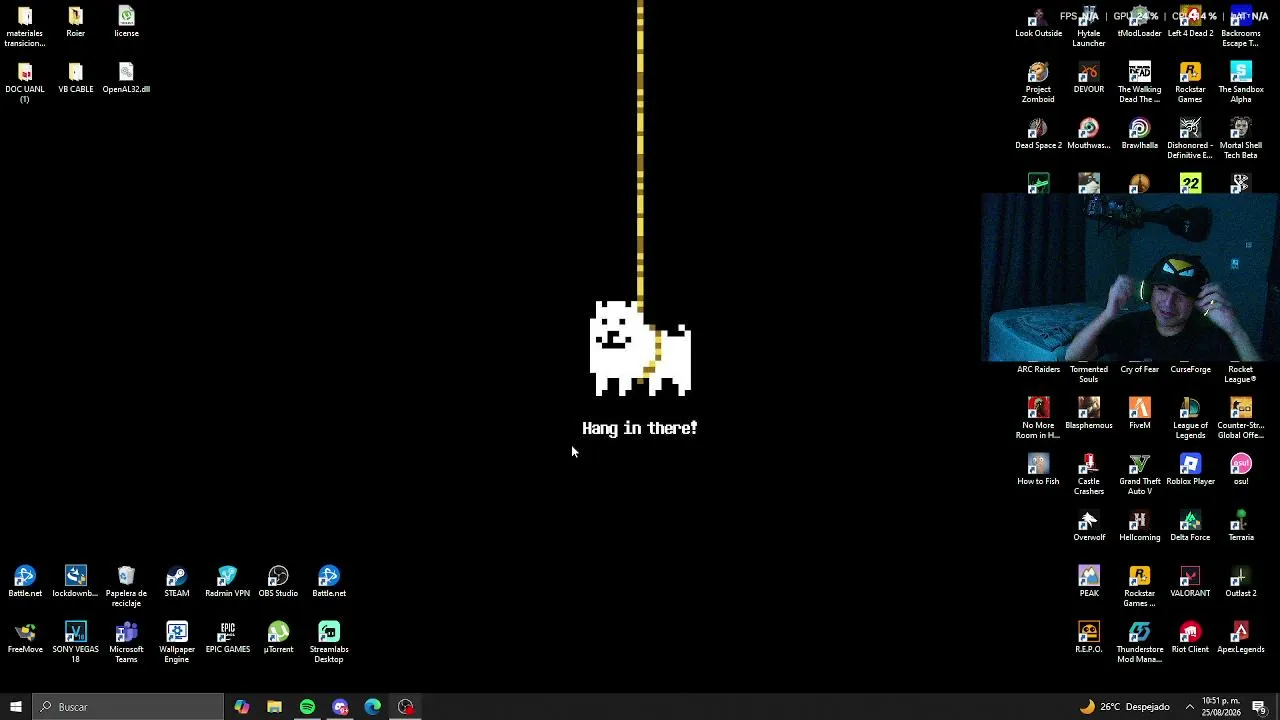1280x720 pixels.
Task: Select the Roblox Player shortcut
Action: (1190, 469)
